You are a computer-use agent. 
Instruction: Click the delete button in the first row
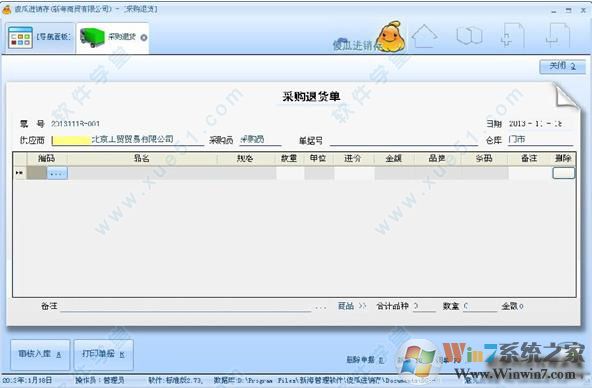[x=563, y=173]
